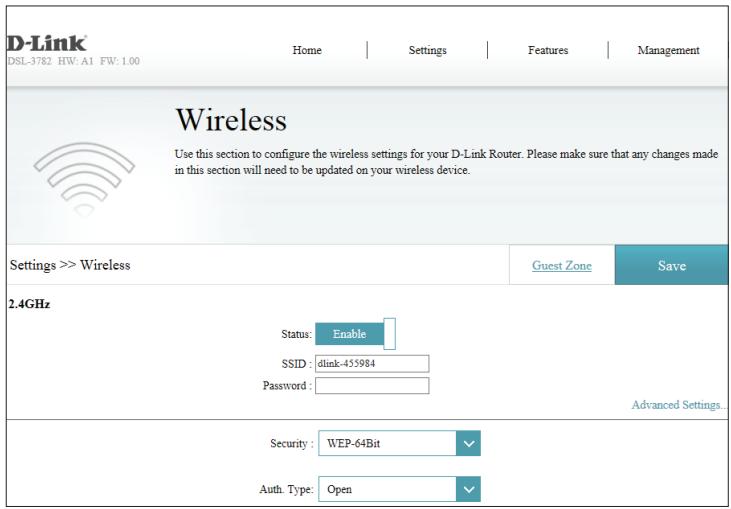The height and width of the screenshot is (509, 731).
Task: Open the Home menu
Action: [x=307, y=50]
